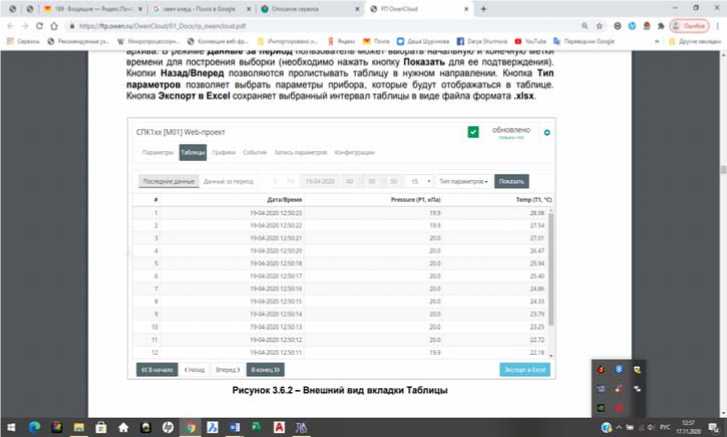727x437 pixels.
Task: Click the Показать button
Action: tap(511, 181)
